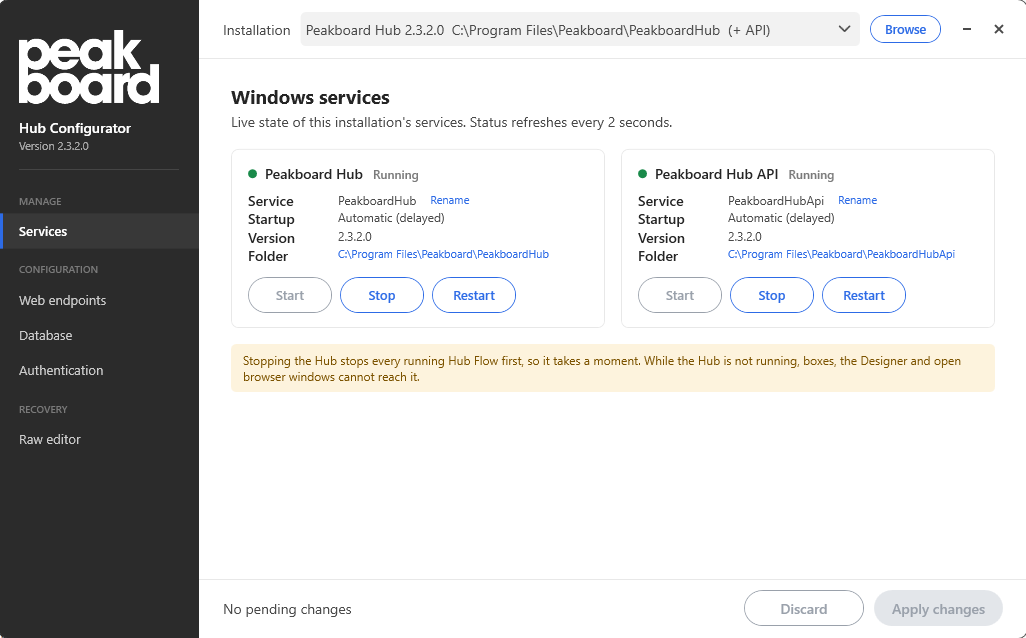This screenshot has width=1026, height=638.
Task: Go to Web endpoints section
Action: [99, 300]
